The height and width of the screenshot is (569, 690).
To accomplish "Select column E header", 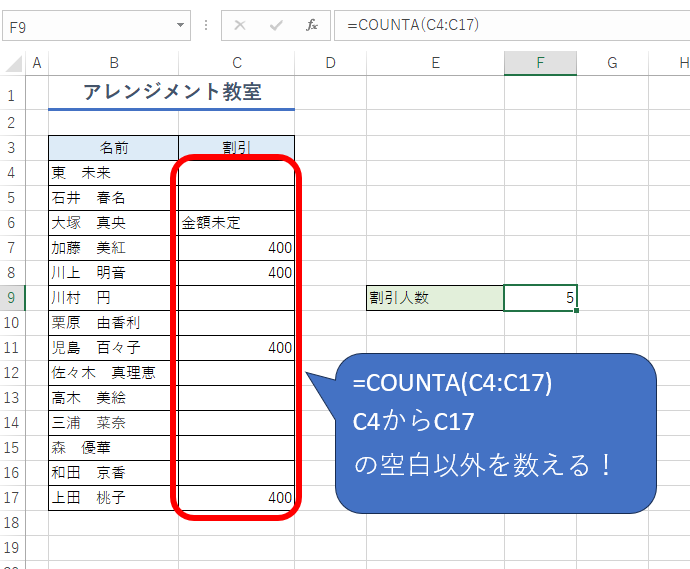I will point(435,63).
